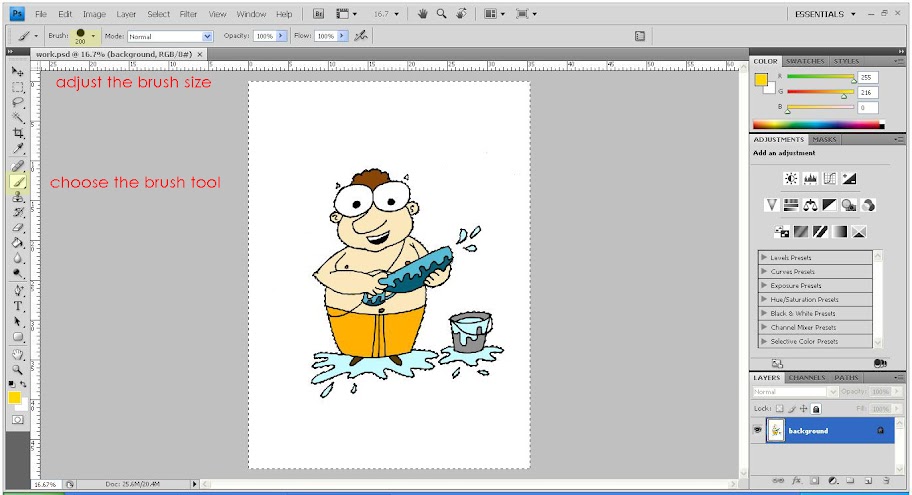Expand Exposure Presets
The width and height of the screenshot is (912, 495).
point(764,285)
